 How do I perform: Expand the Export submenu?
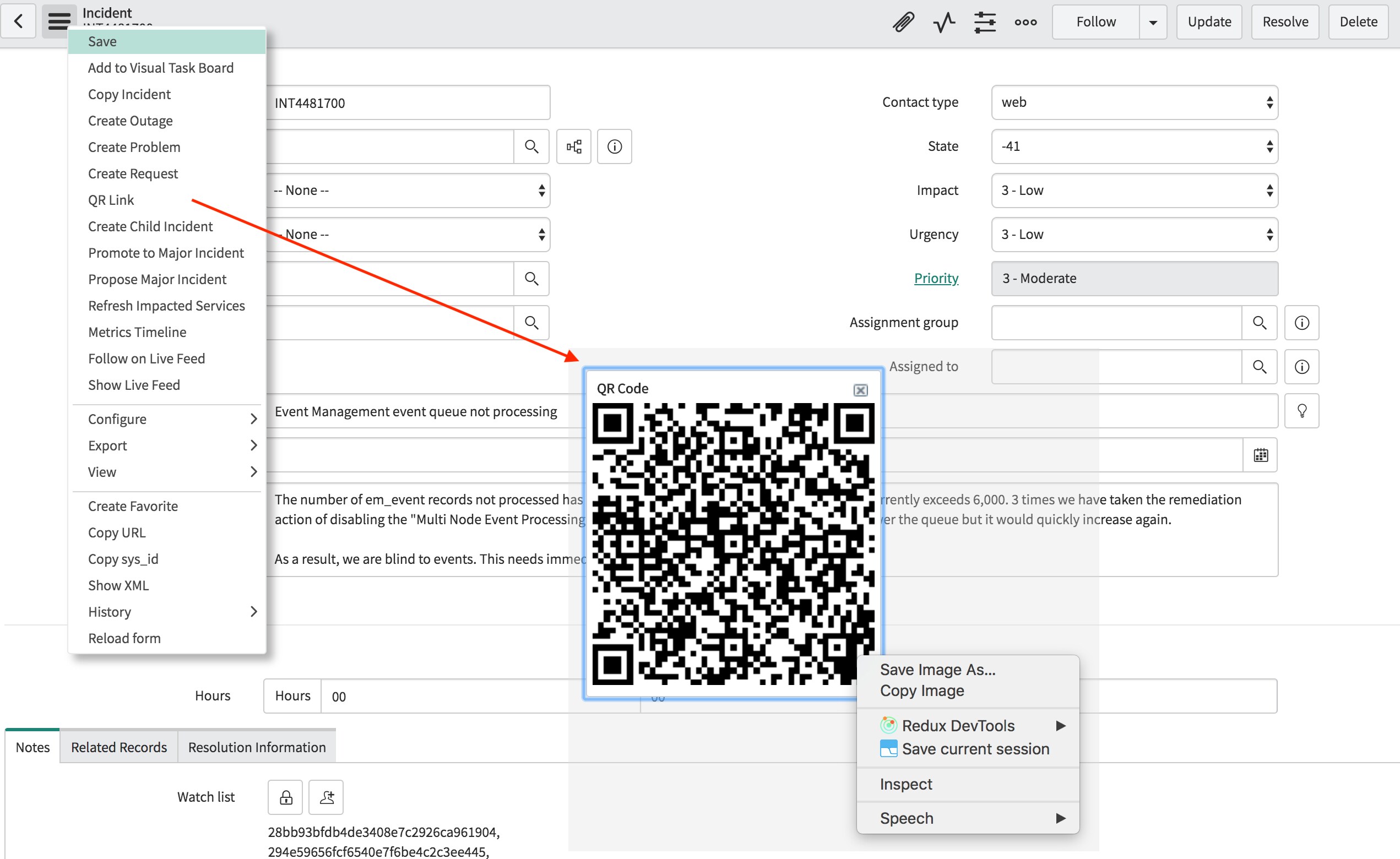coord(167,445)
